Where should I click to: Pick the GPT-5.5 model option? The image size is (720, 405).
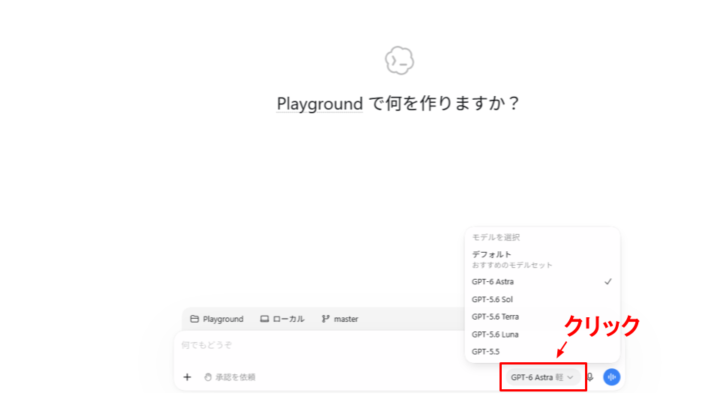point(542,352)
